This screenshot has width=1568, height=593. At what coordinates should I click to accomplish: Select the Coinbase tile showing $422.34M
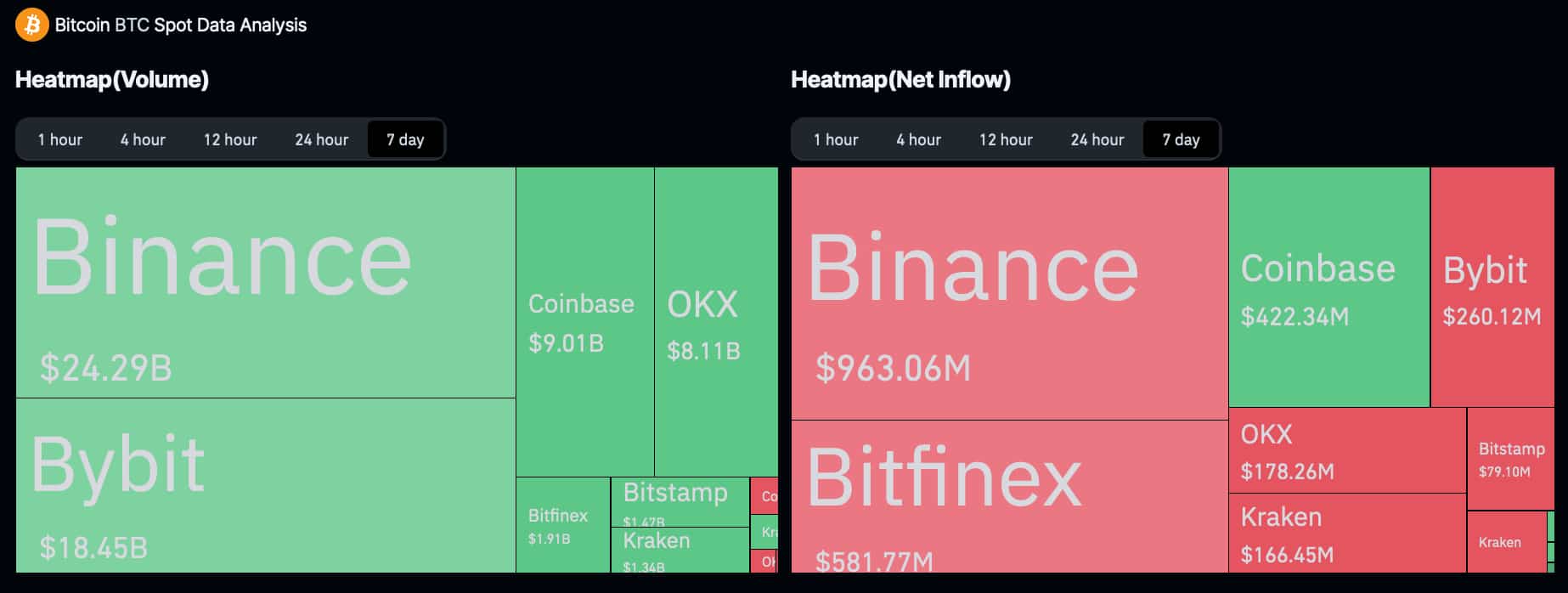pyautogui.click(x=1325, y=289)
